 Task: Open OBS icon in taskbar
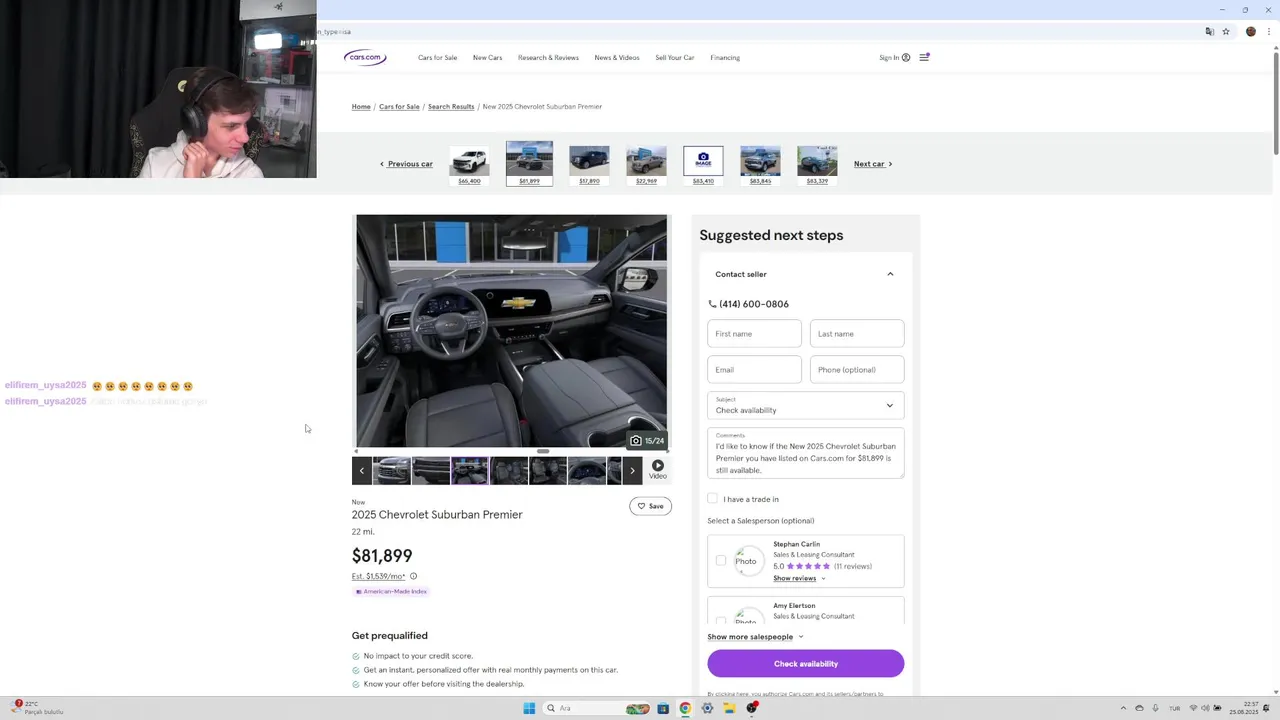coord(752,708)
